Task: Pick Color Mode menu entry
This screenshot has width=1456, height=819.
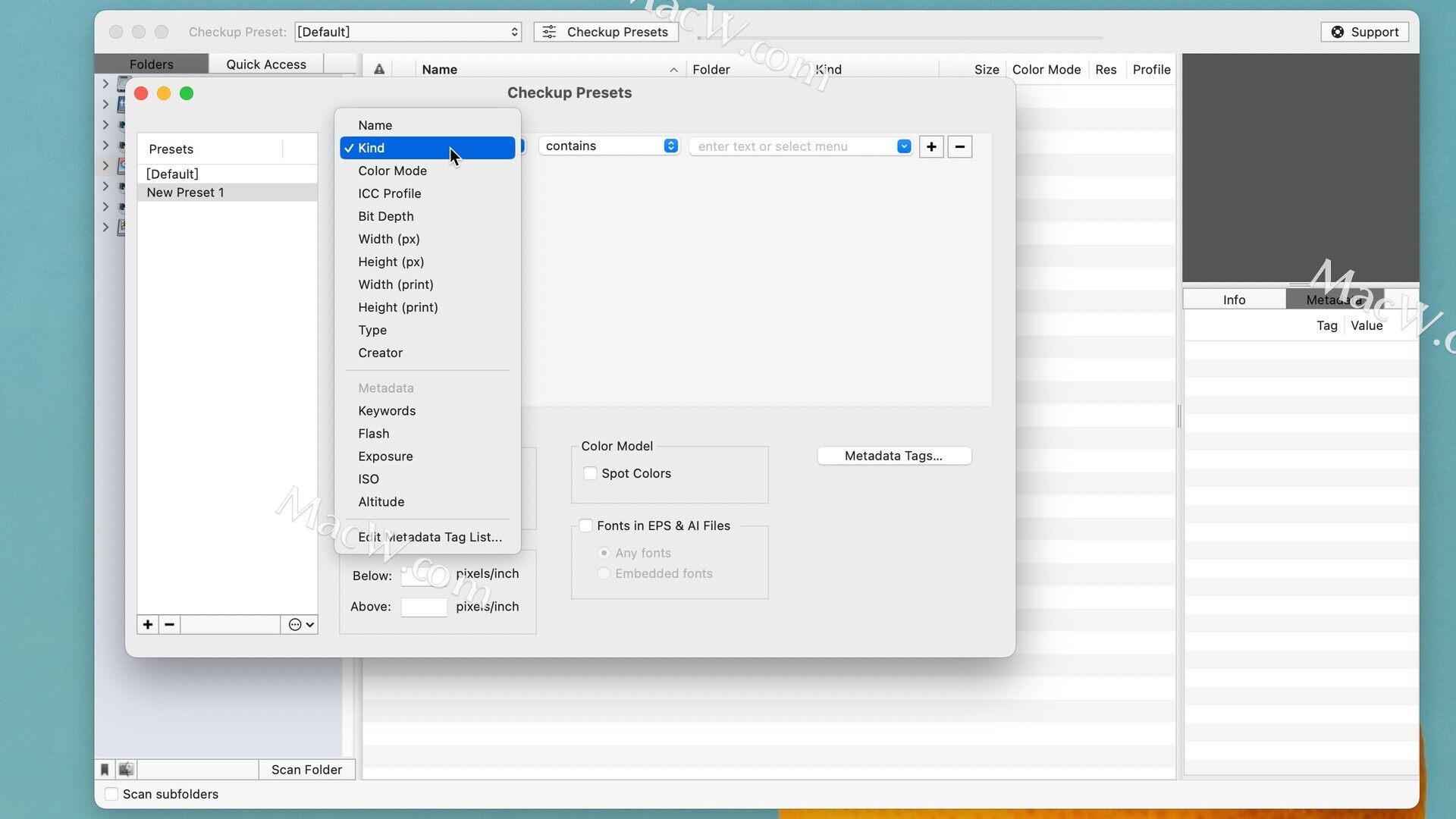Action: [427, 171]
